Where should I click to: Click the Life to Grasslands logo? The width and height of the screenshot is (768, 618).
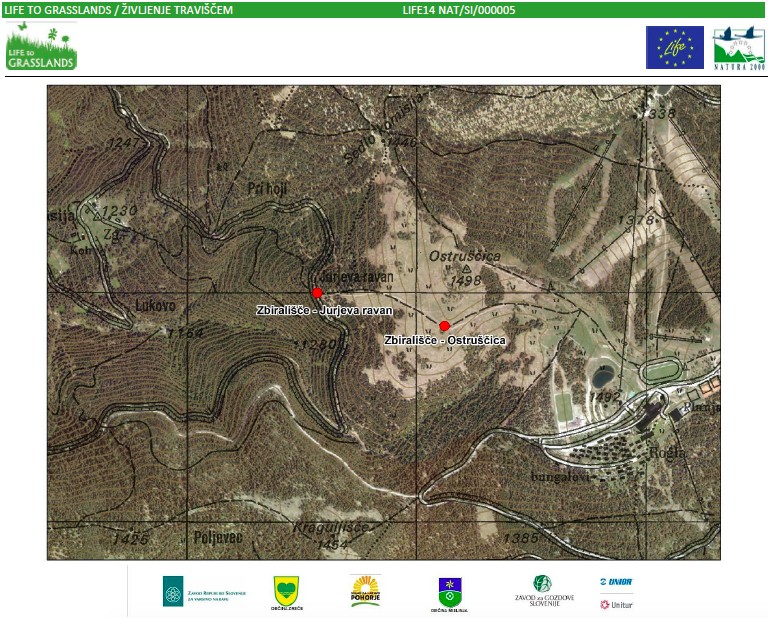tap(41, 46)
